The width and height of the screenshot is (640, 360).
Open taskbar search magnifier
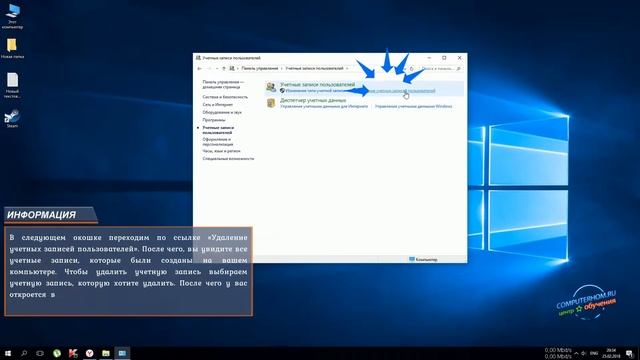click(24, 353)
